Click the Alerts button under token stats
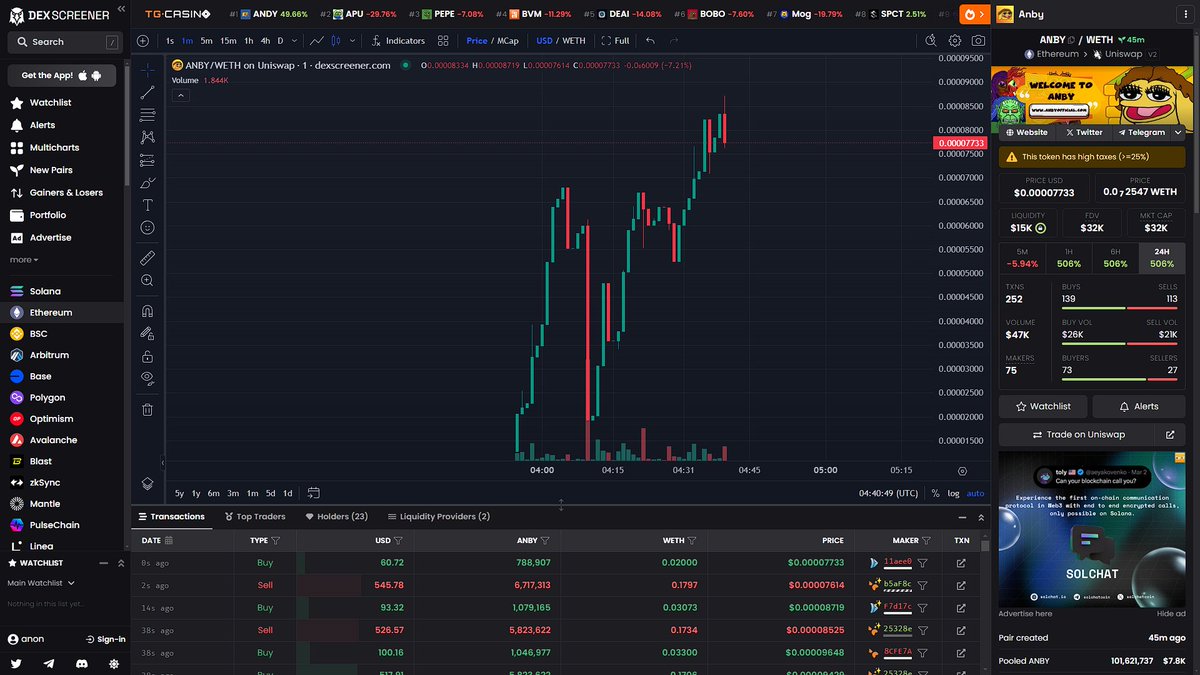This screenshot has width=1200, height=675. pyautogui.click(x=1138, y=406)
